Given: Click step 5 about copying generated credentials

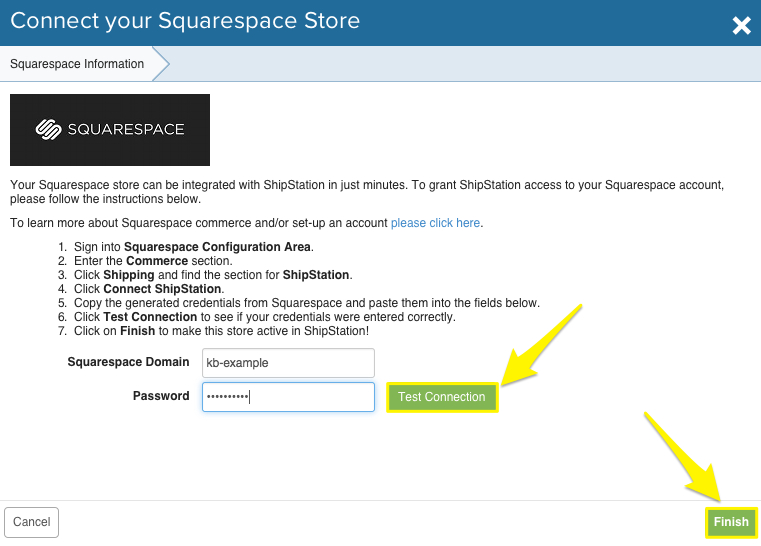Looking at the screenshot, I should pos(305,303).
